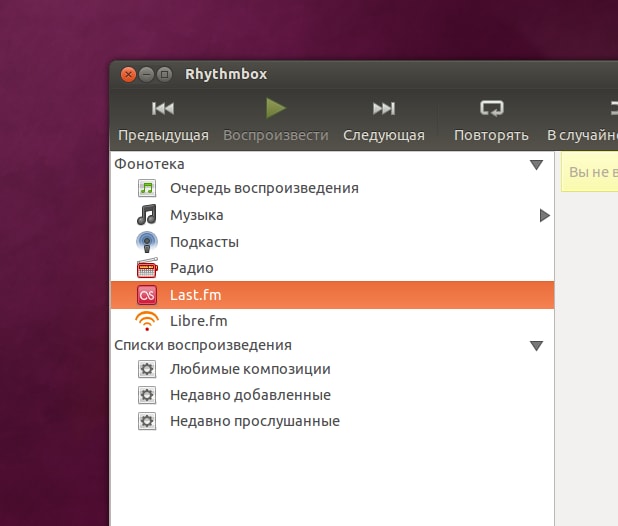
Task: Click the Радио red radio icon
Action: tap(147, 268)
